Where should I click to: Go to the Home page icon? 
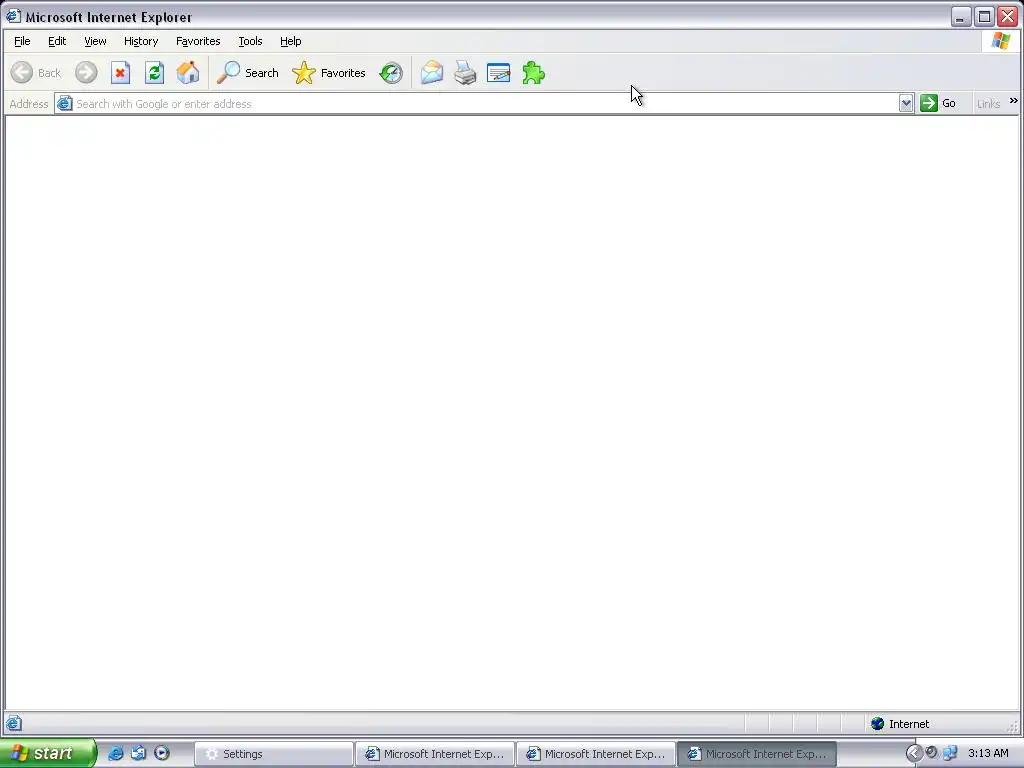[188, 72]
